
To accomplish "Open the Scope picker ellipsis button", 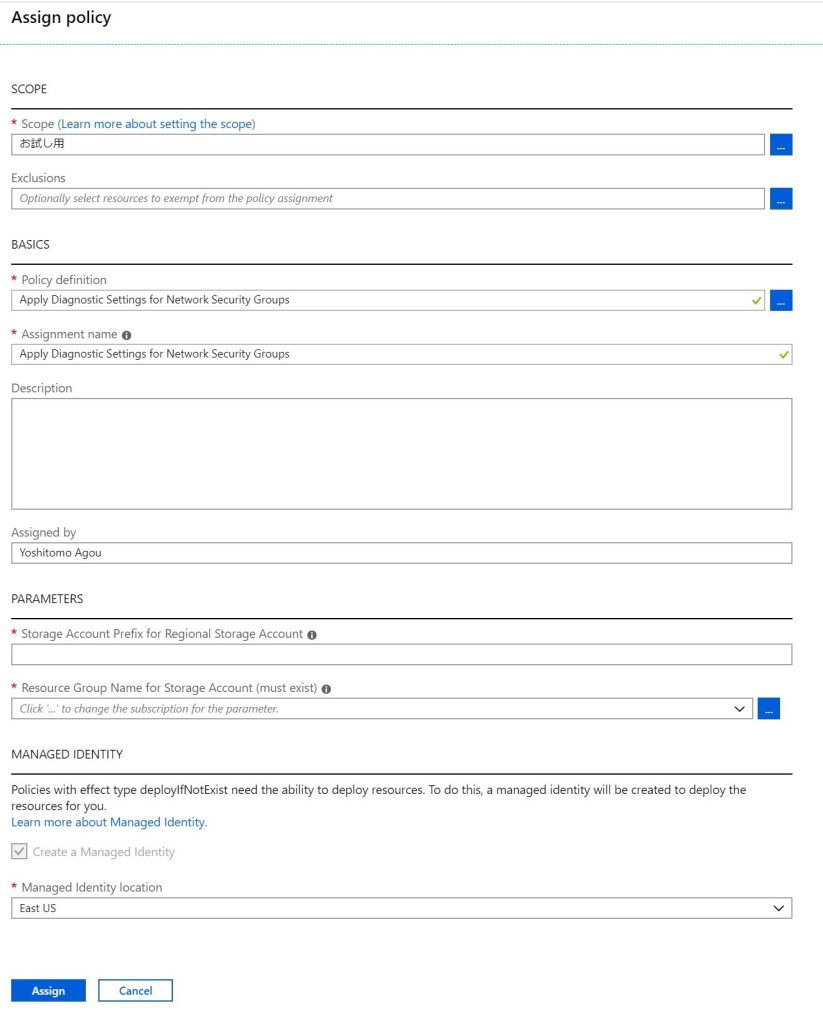I will point(781,144).
